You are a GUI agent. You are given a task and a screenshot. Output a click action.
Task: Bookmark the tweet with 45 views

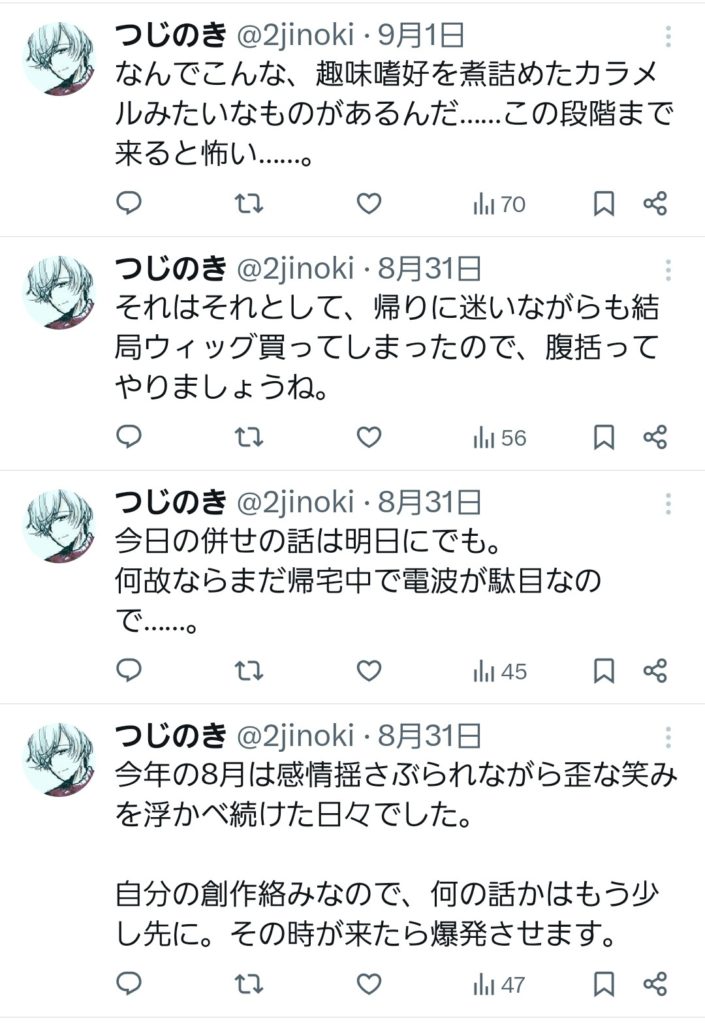604,670
